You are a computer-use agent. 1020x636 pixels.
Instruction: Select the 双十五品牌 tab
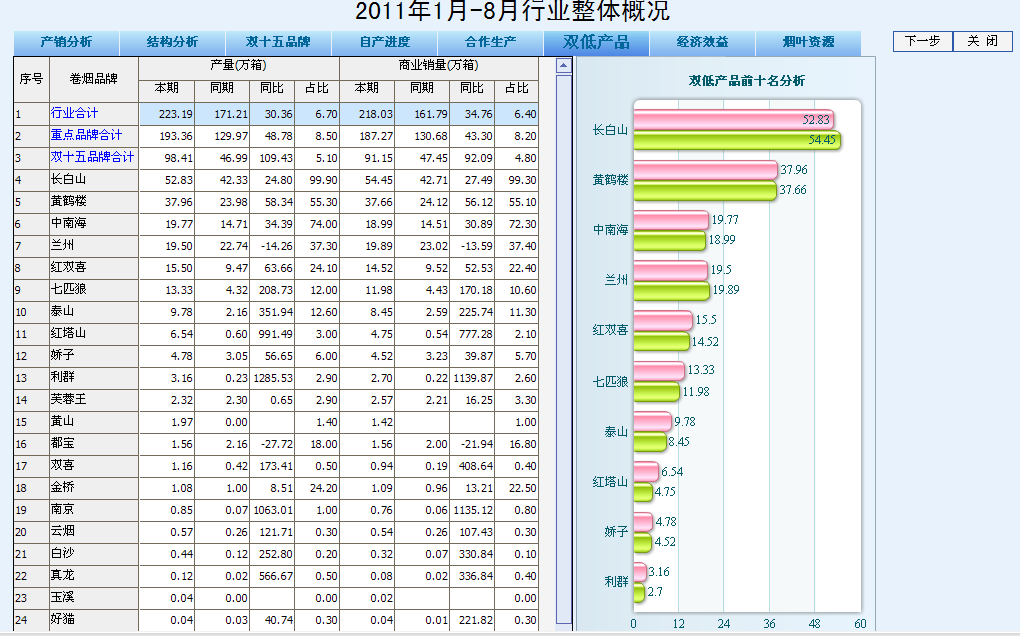pyautogui.click(x=278, y=42)
